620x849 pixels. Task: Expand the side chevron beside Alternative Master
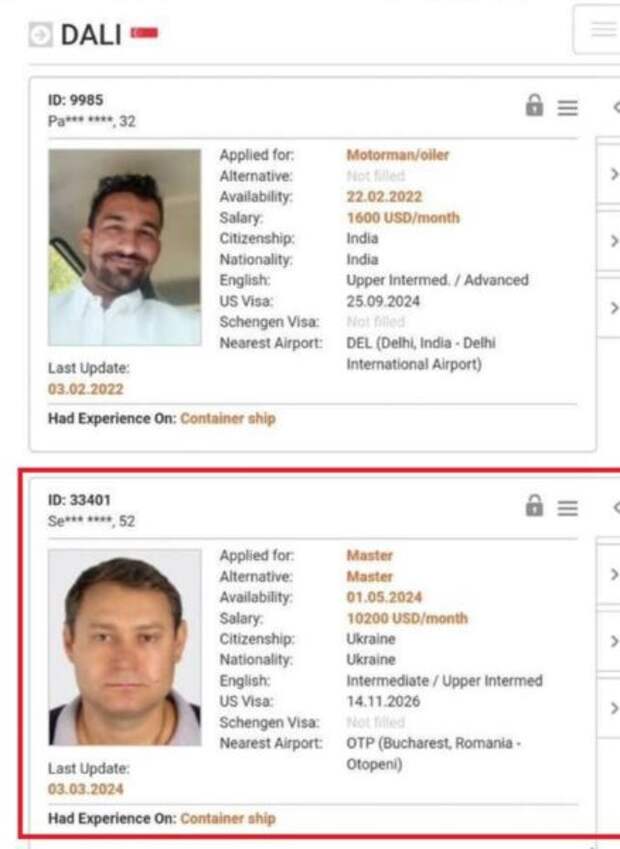pyautogui.click(x=614, y=574)
